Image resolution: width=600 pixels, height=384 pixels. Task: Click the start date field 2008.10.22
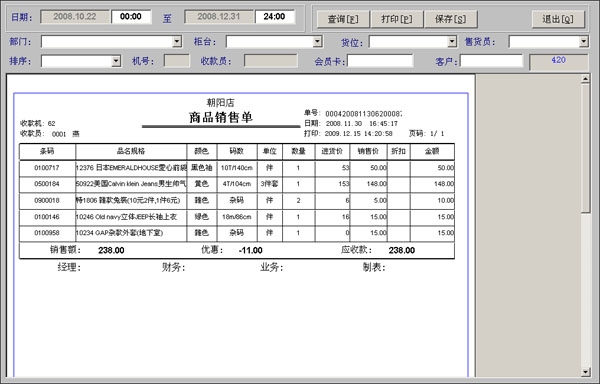point(75,17)
